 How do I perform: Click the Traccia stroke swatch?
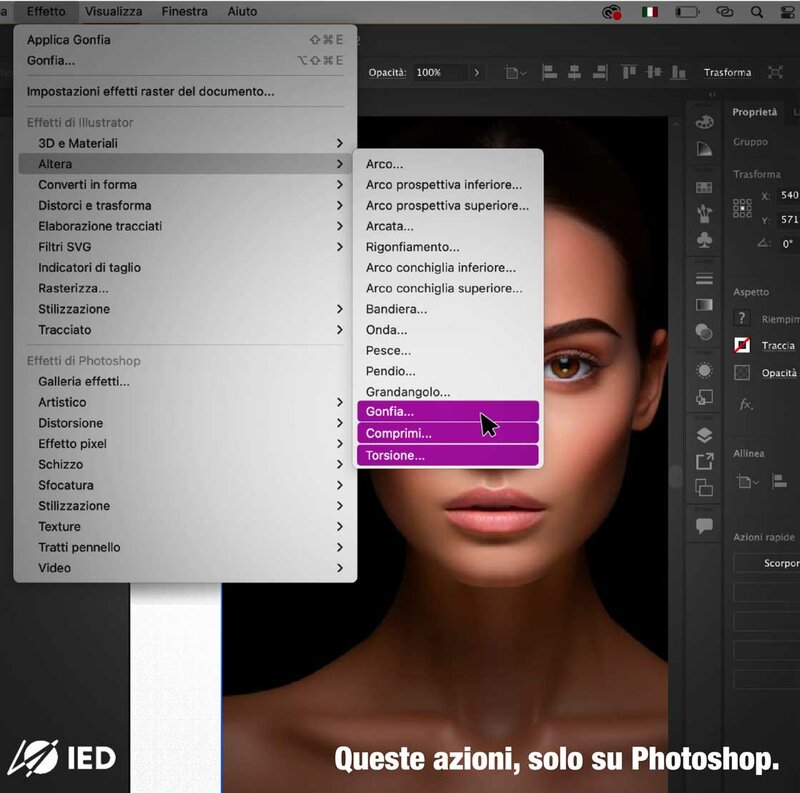[x=742, y=345]
